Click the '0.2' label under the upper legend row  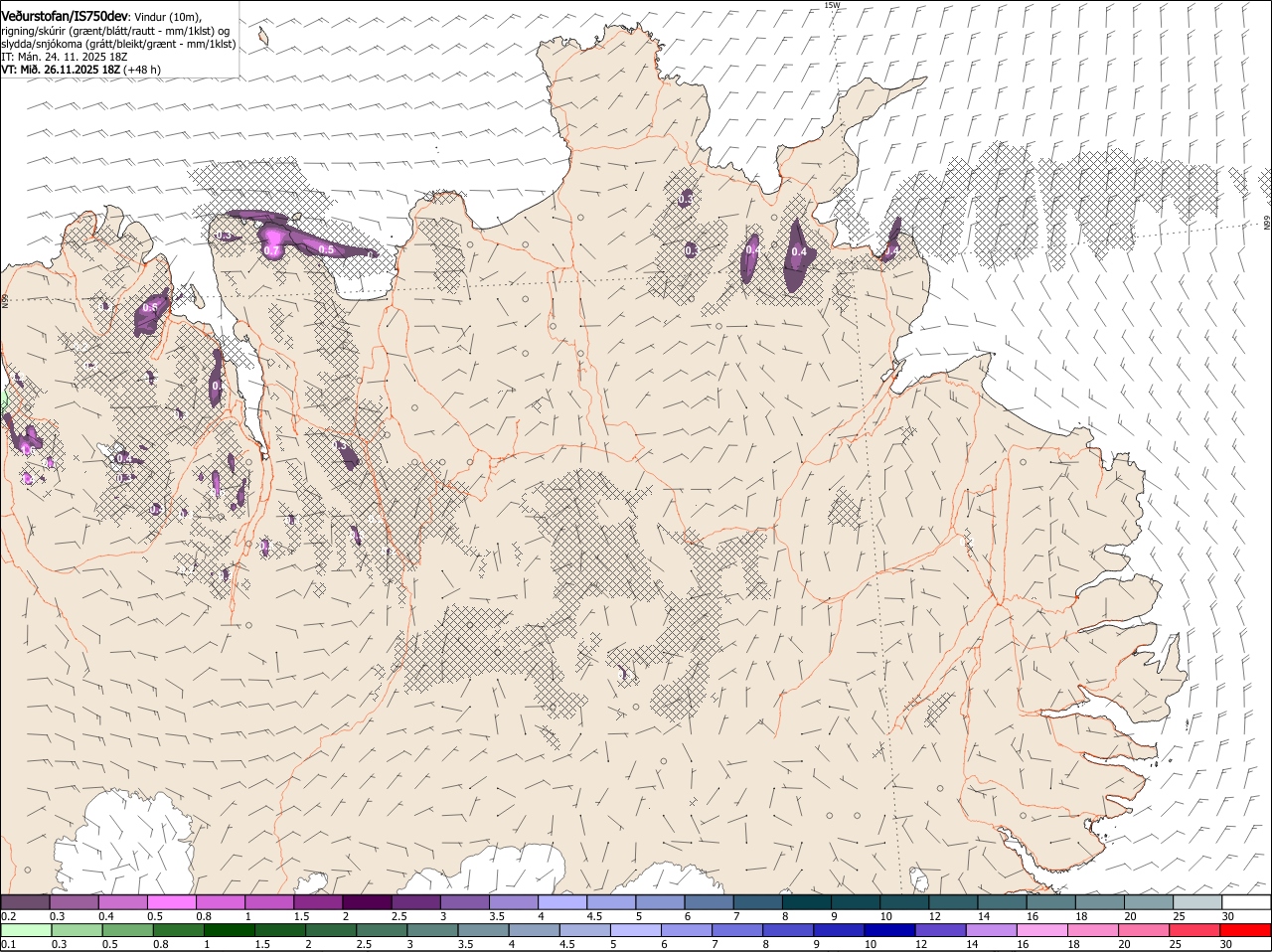click(x=8, y=916)
